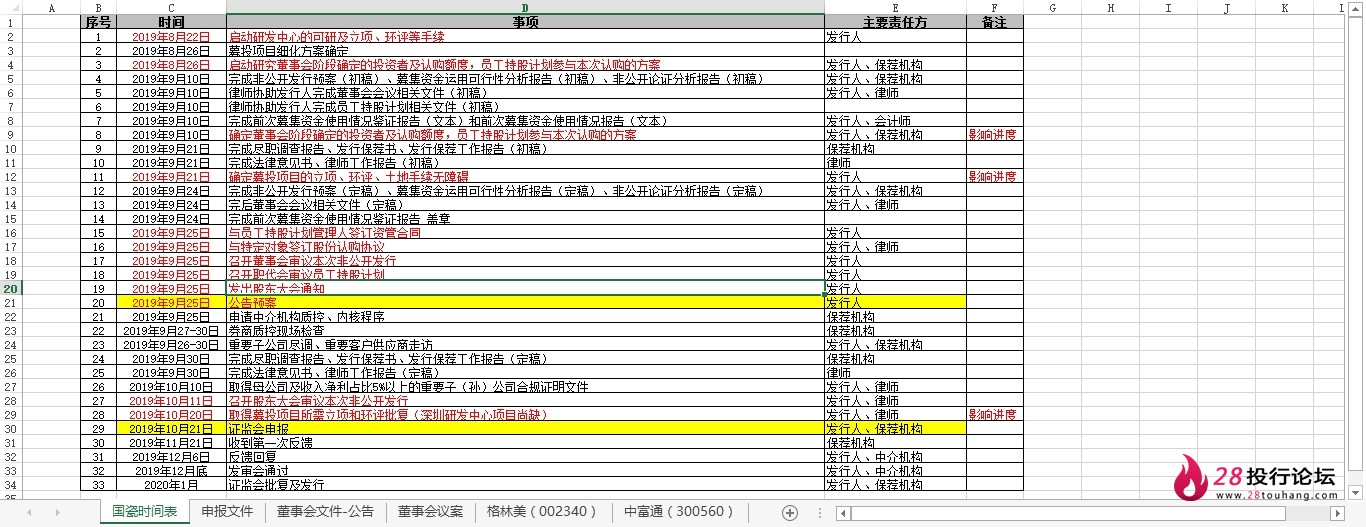
Task: Click the yellow cell 公告预案
Action: tap(525, 302)
